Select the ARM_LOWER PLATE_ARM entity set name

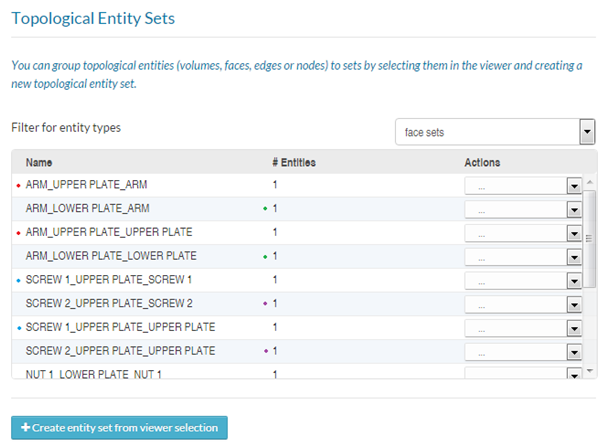pos(87,209)
